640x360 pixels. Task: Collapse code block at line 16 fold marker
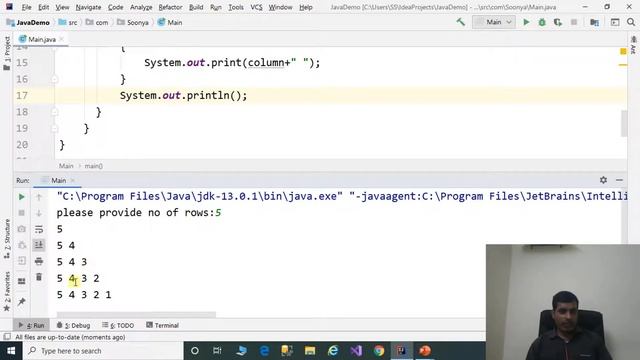[x=54, y=79]
